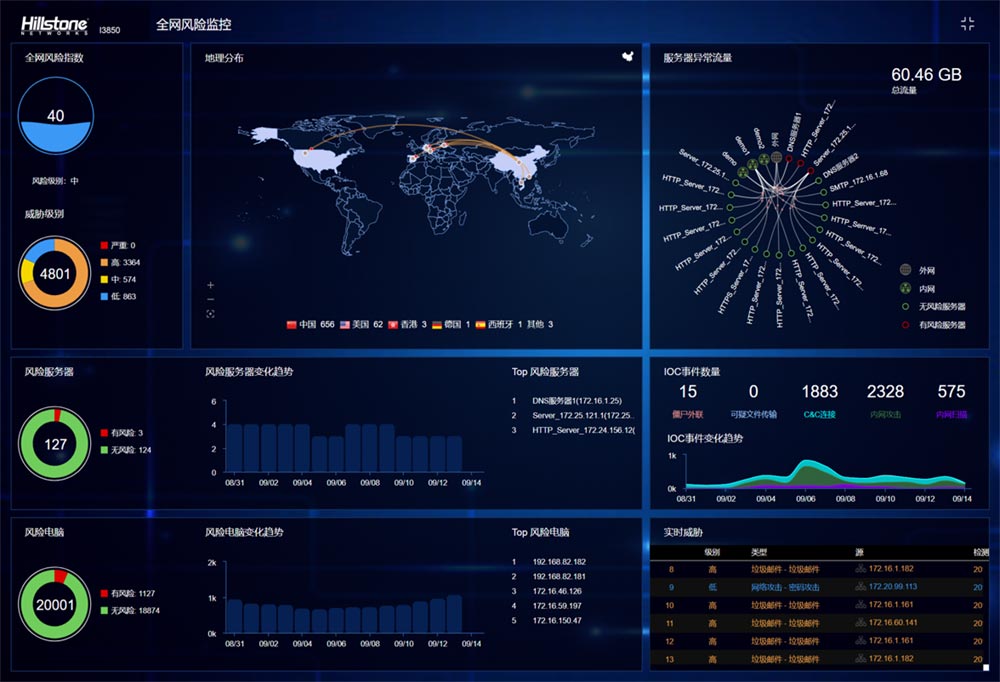1000x682 pixels.
Task: Select realtime threat row number 12
Action: pos(820,641)
